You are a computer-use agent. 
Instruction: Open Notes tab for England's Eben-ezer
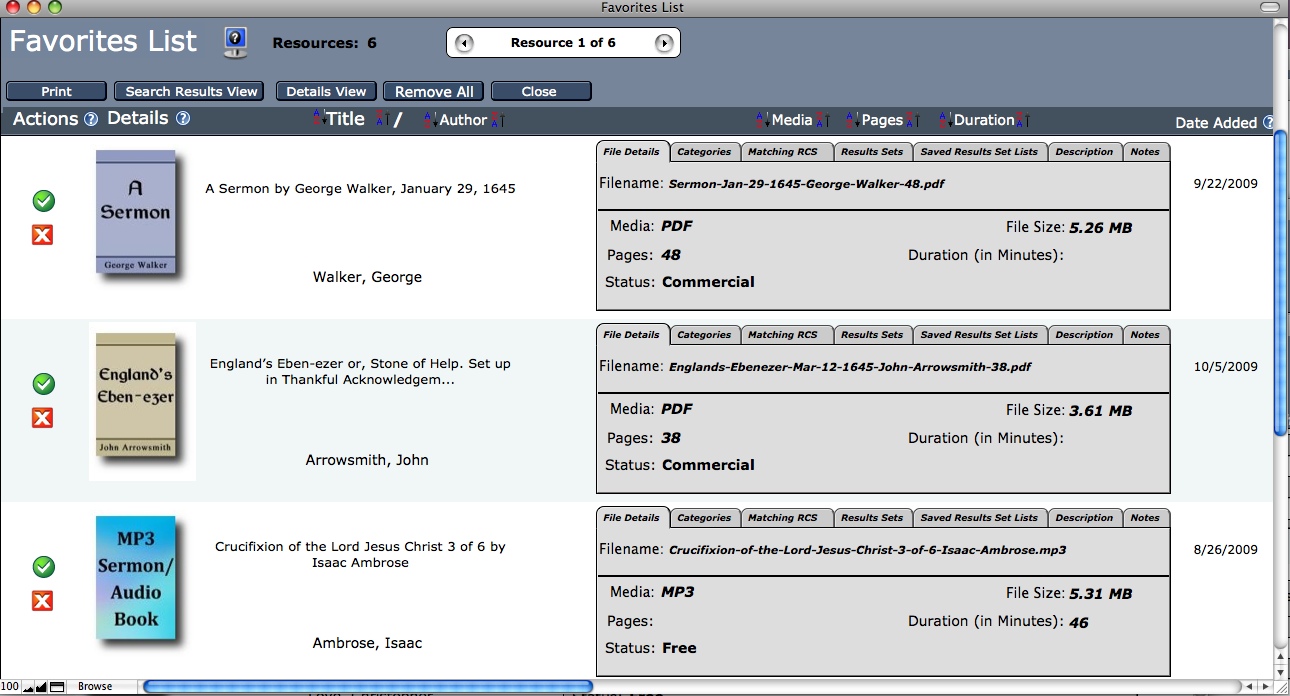click(1145, 335)
